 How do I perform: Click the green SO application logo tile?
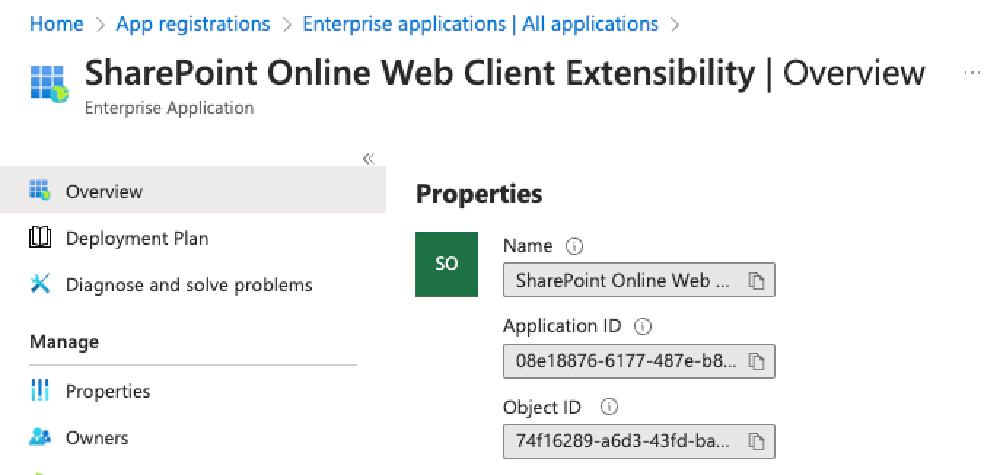click(446, 264)
